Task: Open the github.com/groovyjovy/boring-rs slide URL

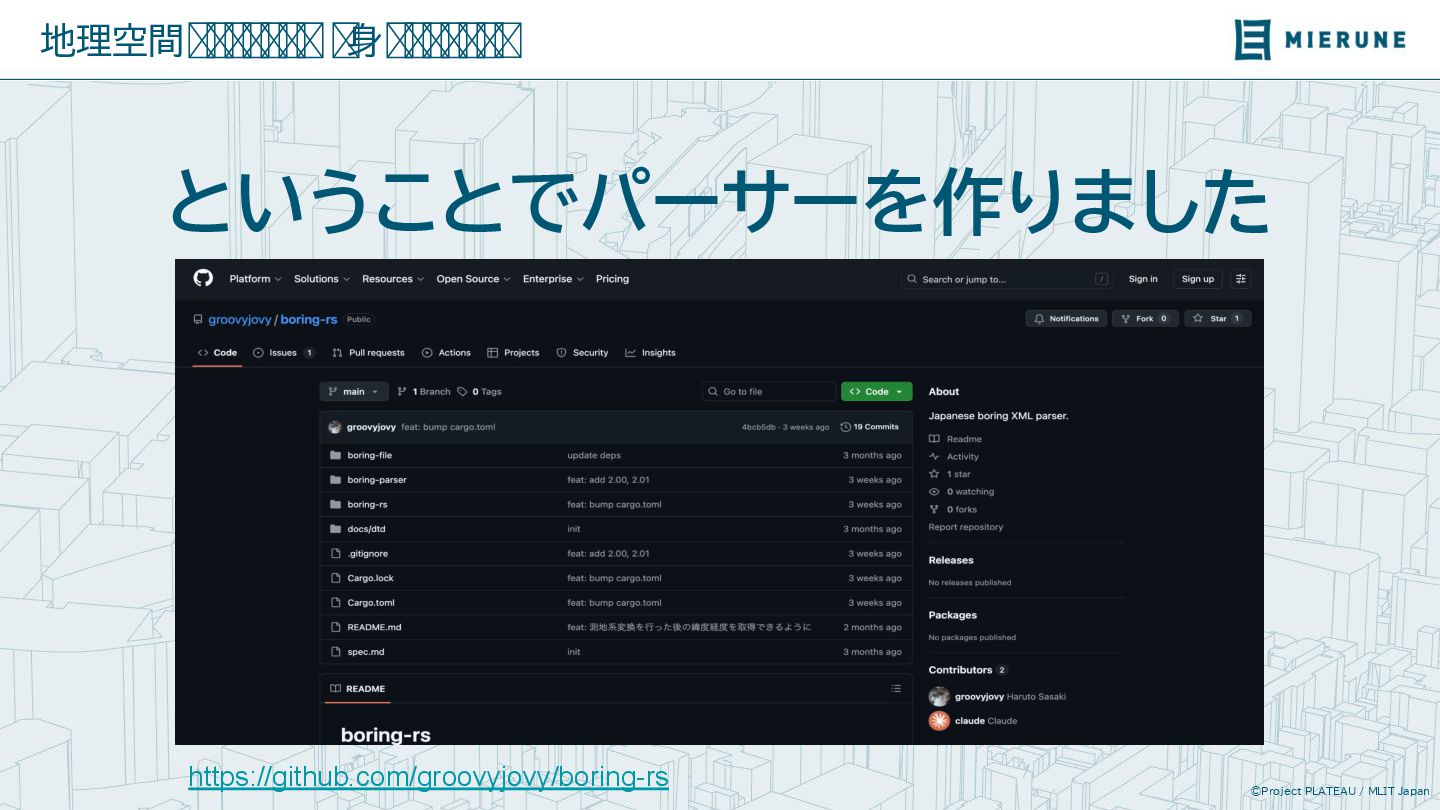Action: (x=428, y=777)
